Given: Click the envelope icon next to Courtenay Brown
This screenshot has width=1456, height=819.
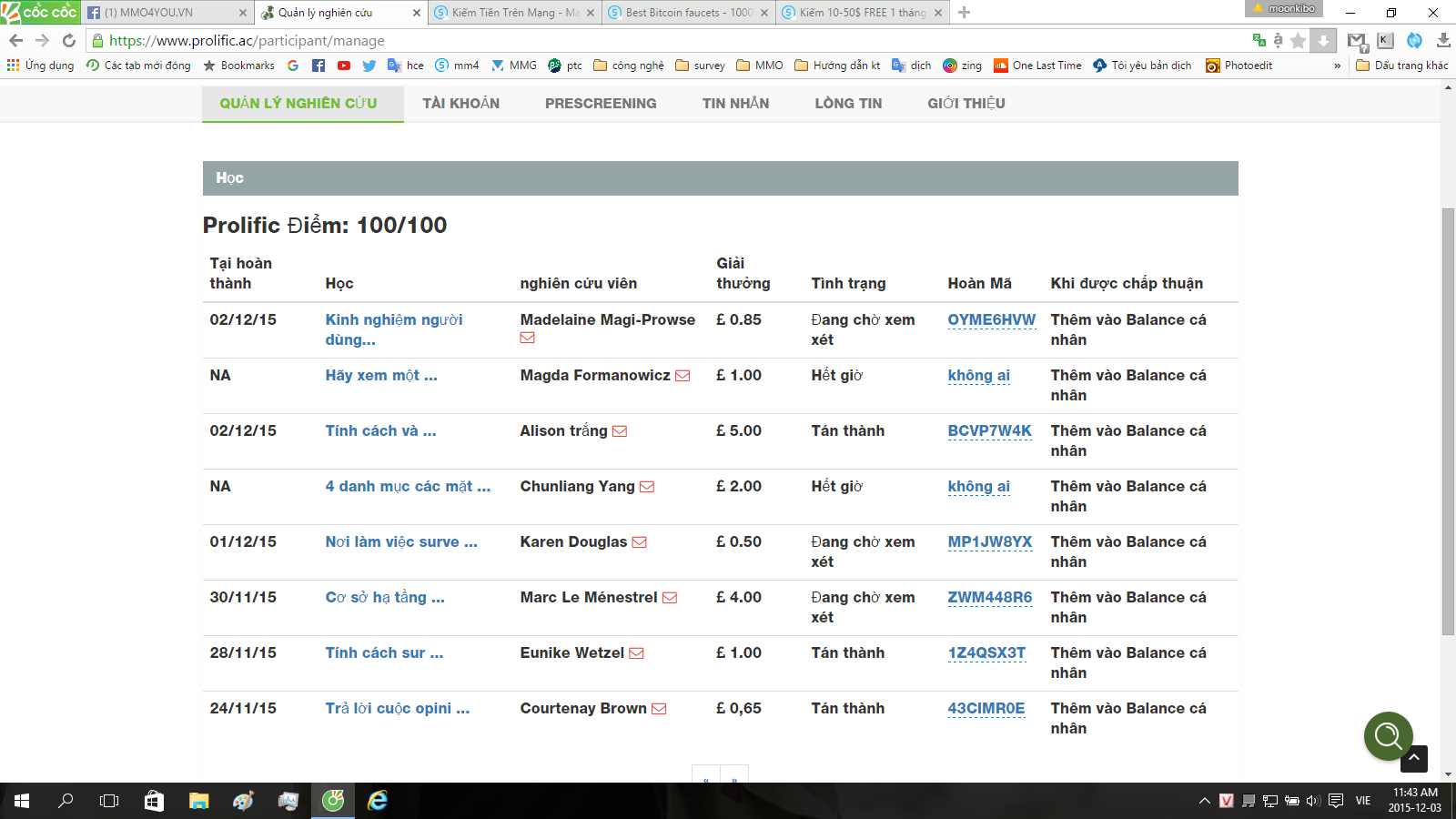Looking at the screenshot, I should (659, 709).
